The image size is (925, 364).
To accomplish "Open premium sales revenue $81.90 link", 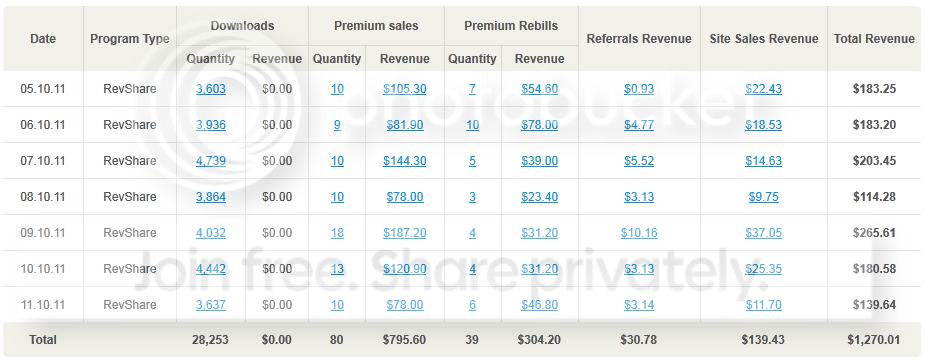I will 405,125.
